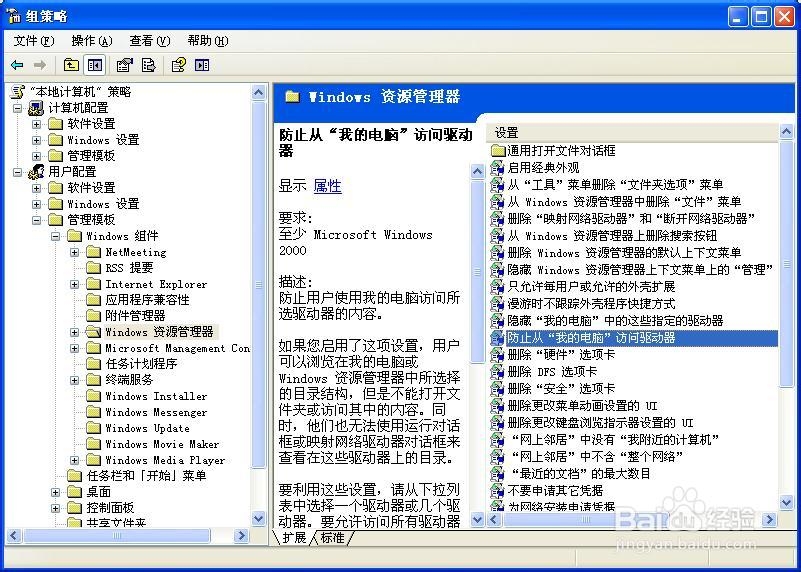Click the icon beside 删除“安全”选项卡
Viewport: 801px width, 572px height.
pyautogui.click(x=497, y=389)
